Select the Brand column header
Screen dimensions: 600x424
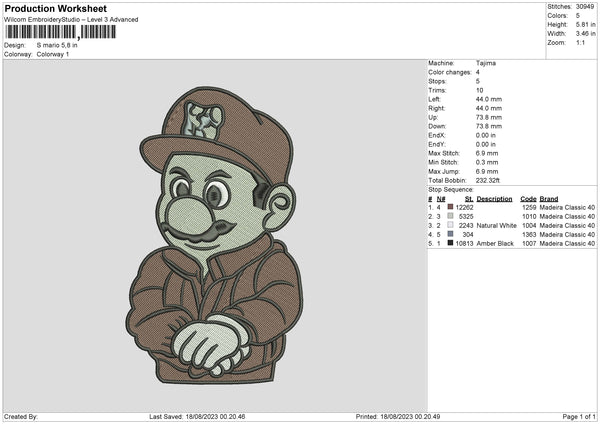(549, 198)
